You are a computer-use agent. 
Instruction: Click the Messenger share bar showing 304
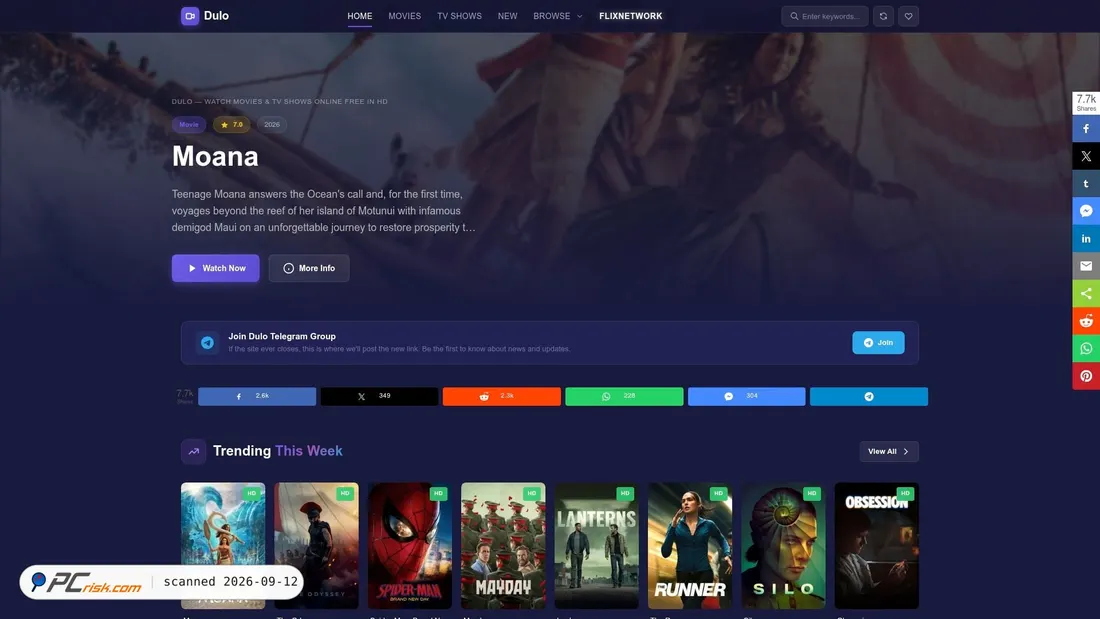click(x=746, y=397)
